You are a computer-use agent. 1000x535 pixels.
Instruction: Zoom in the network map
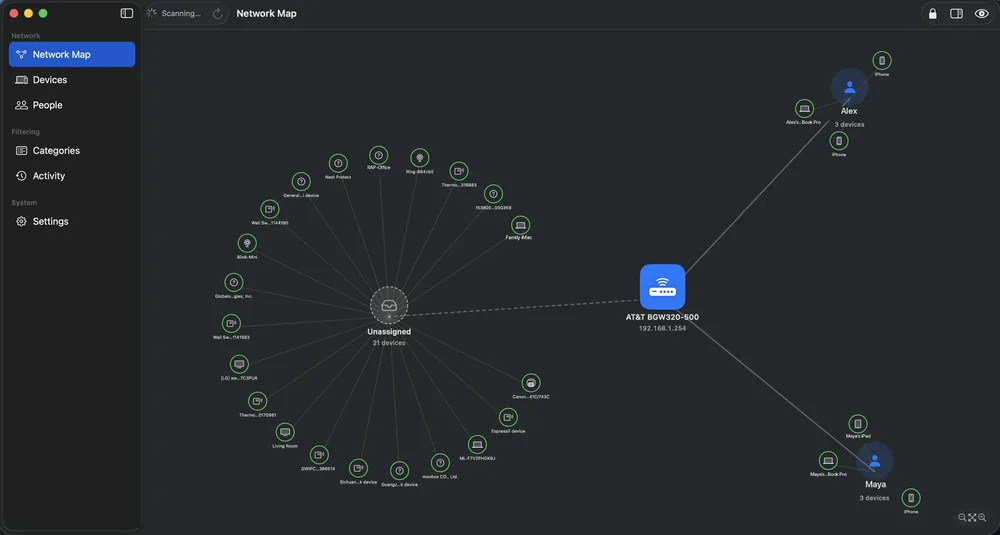pyautogui.click(x=982, y=518)
